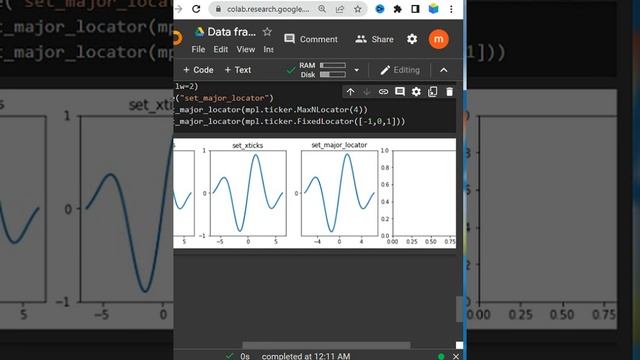
Task: Add a comment to the cell
Action: click(x=400, y=92)
